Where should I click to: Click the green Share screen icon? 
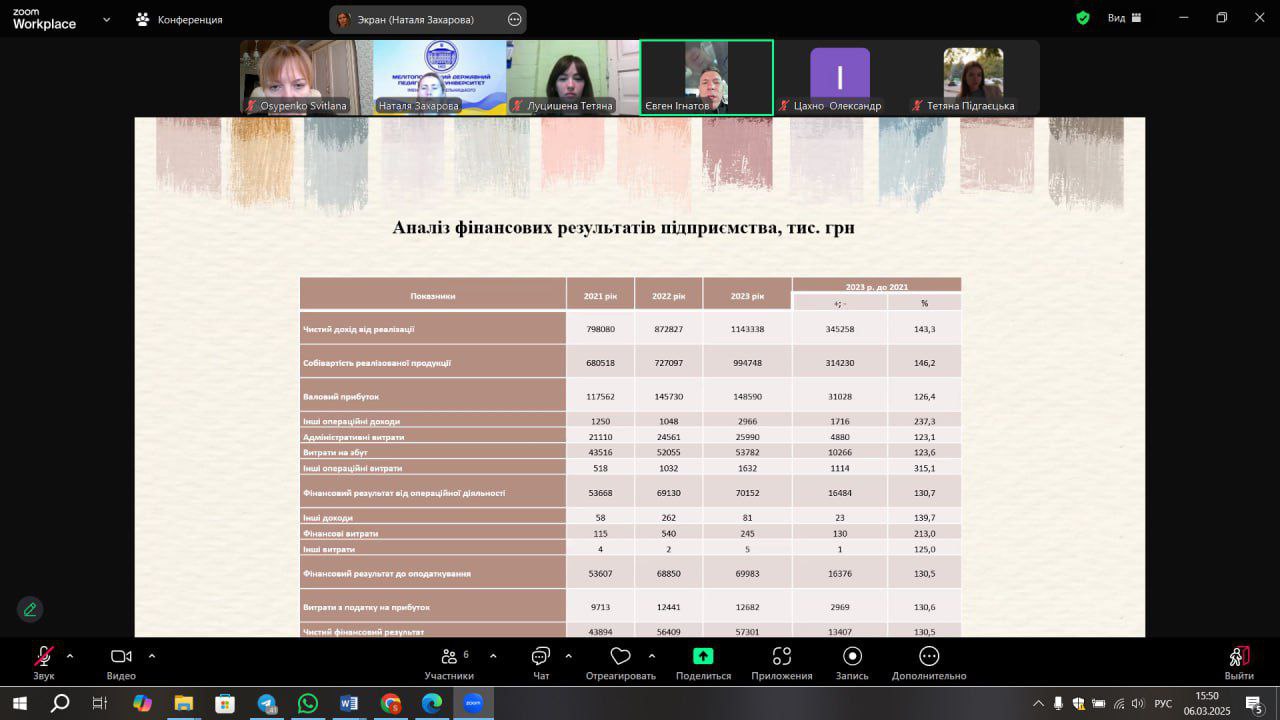pos(703,657)
